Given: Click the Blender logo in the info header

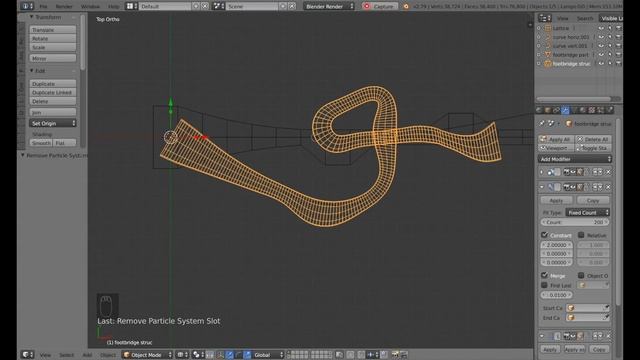Looking at the screenshot, I should coord(406,7).
